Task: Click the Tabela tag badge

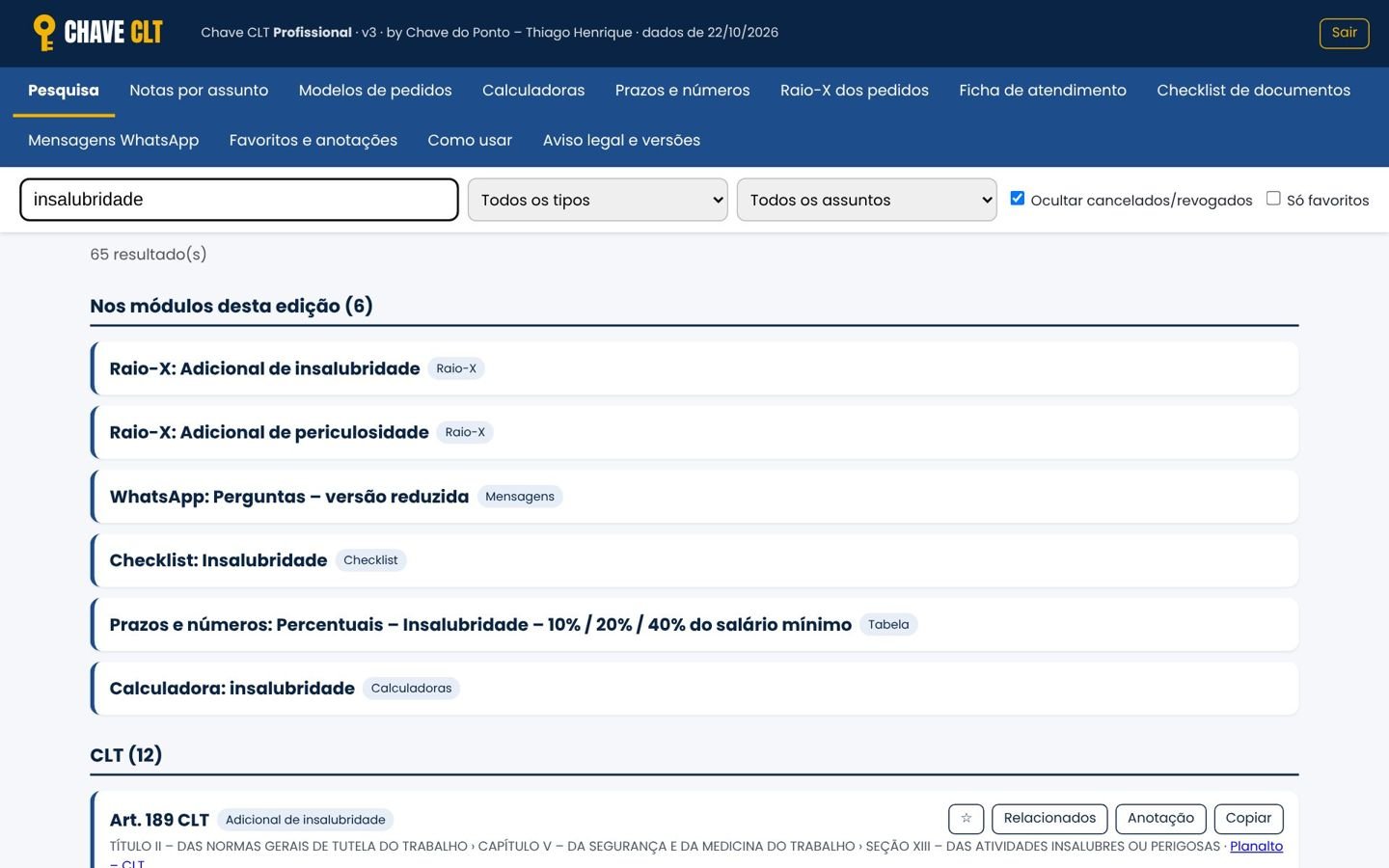Action: tap(888, 625)
